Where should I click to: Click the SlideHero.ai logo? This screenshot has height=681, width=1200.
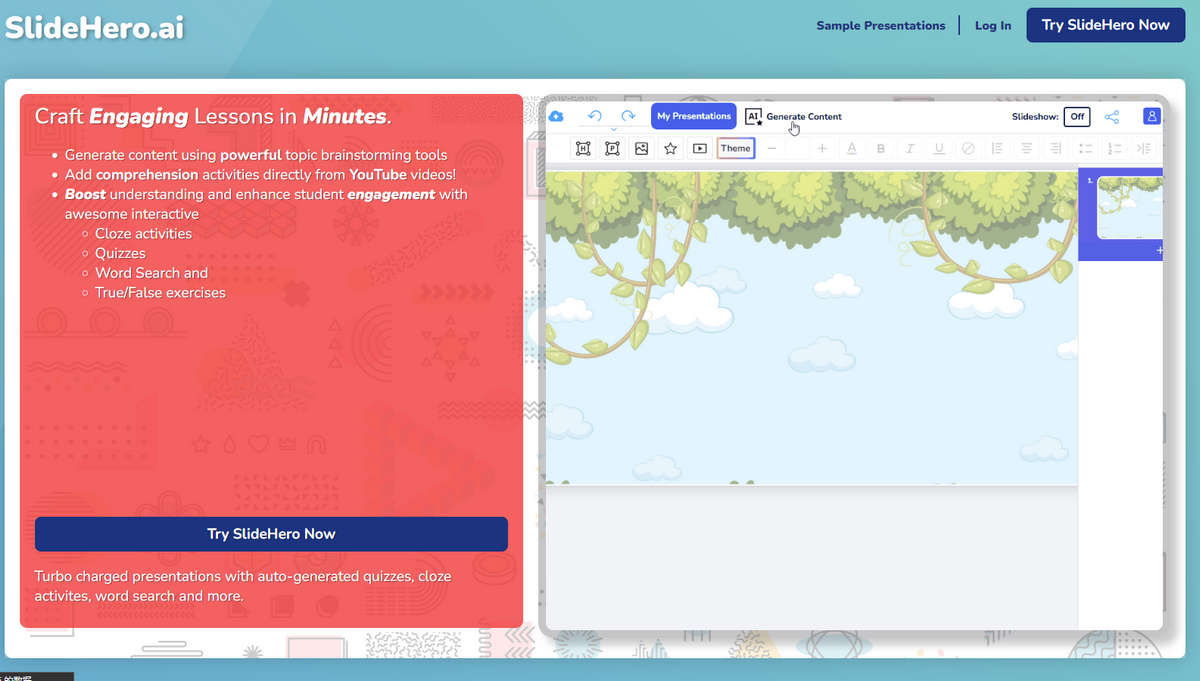point(95,27)
